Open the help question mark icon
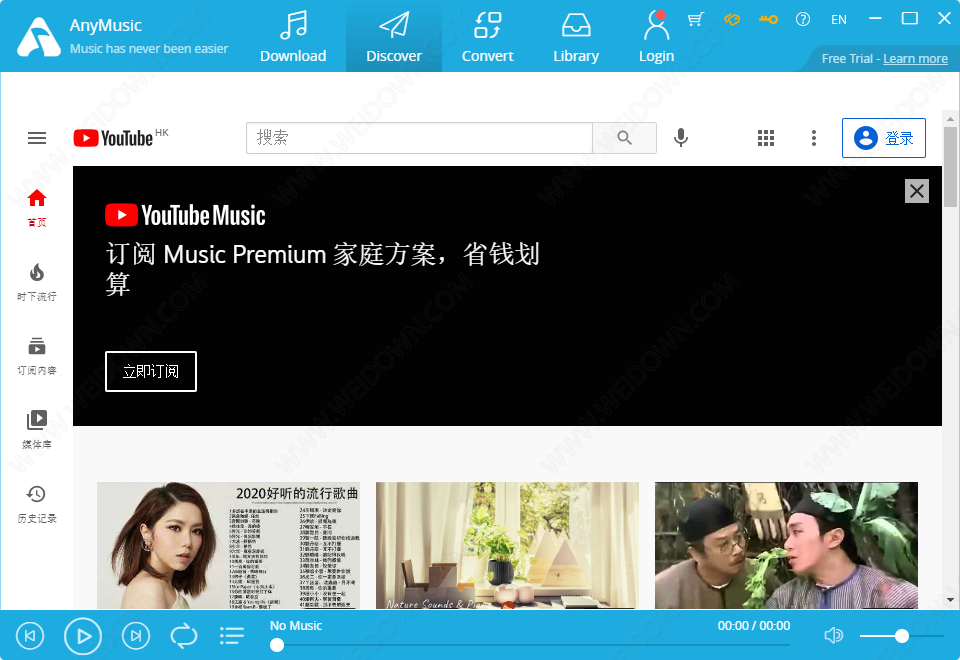 803,20
